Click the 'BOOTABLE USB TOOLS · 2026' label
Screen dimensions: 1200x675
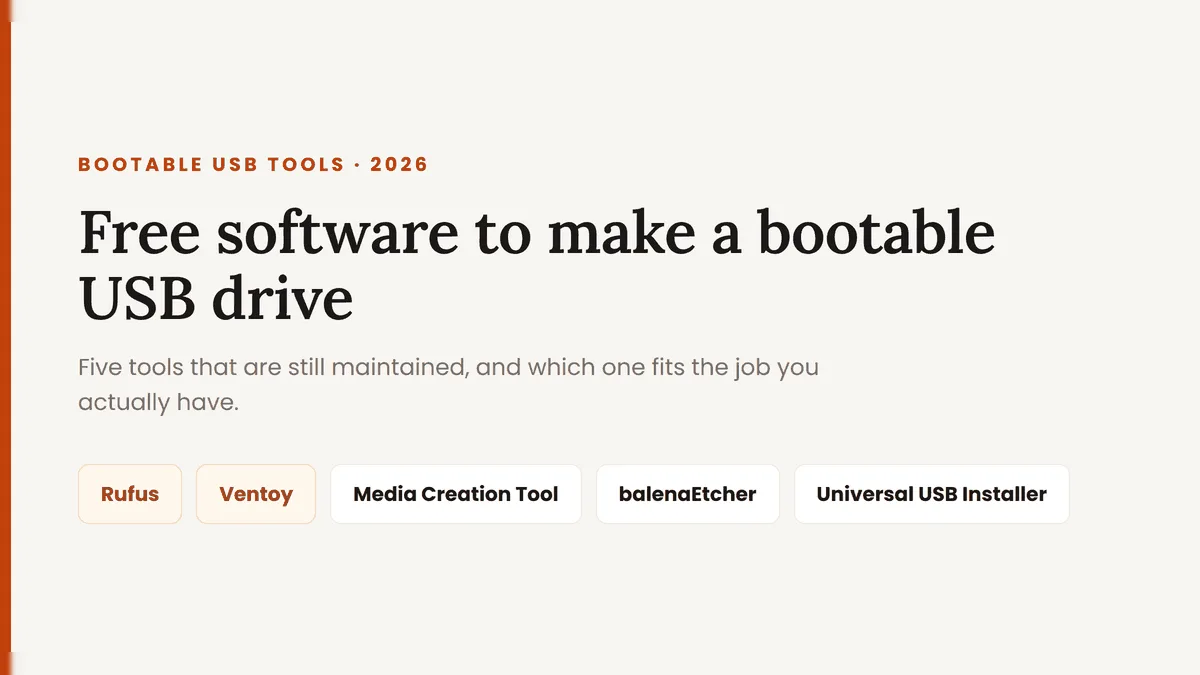click(253, 165)
